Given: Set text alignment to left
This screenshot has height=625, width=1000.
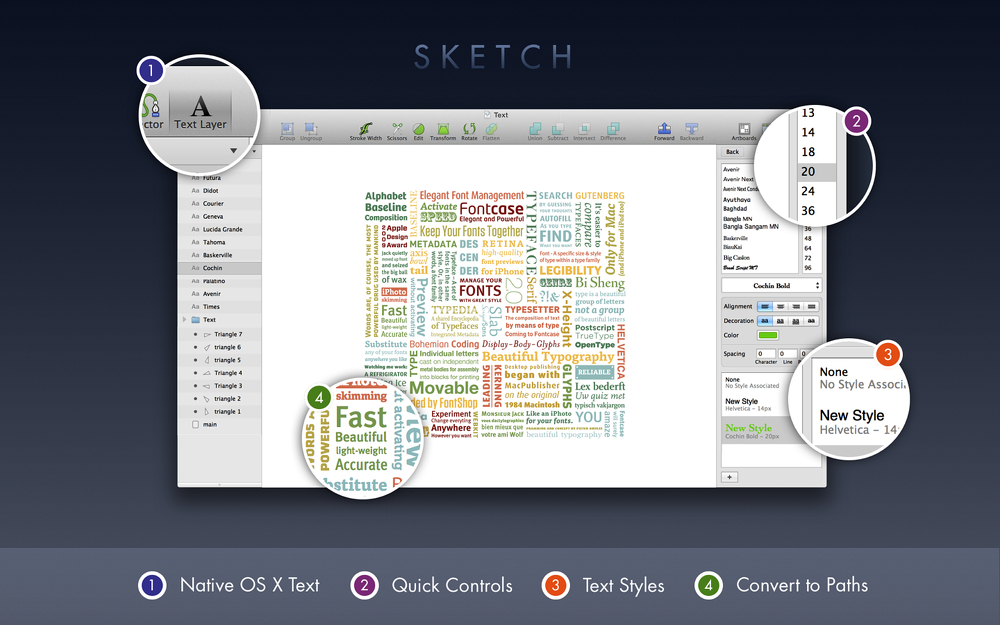Looking at the screenshot, I should point(765,307).
